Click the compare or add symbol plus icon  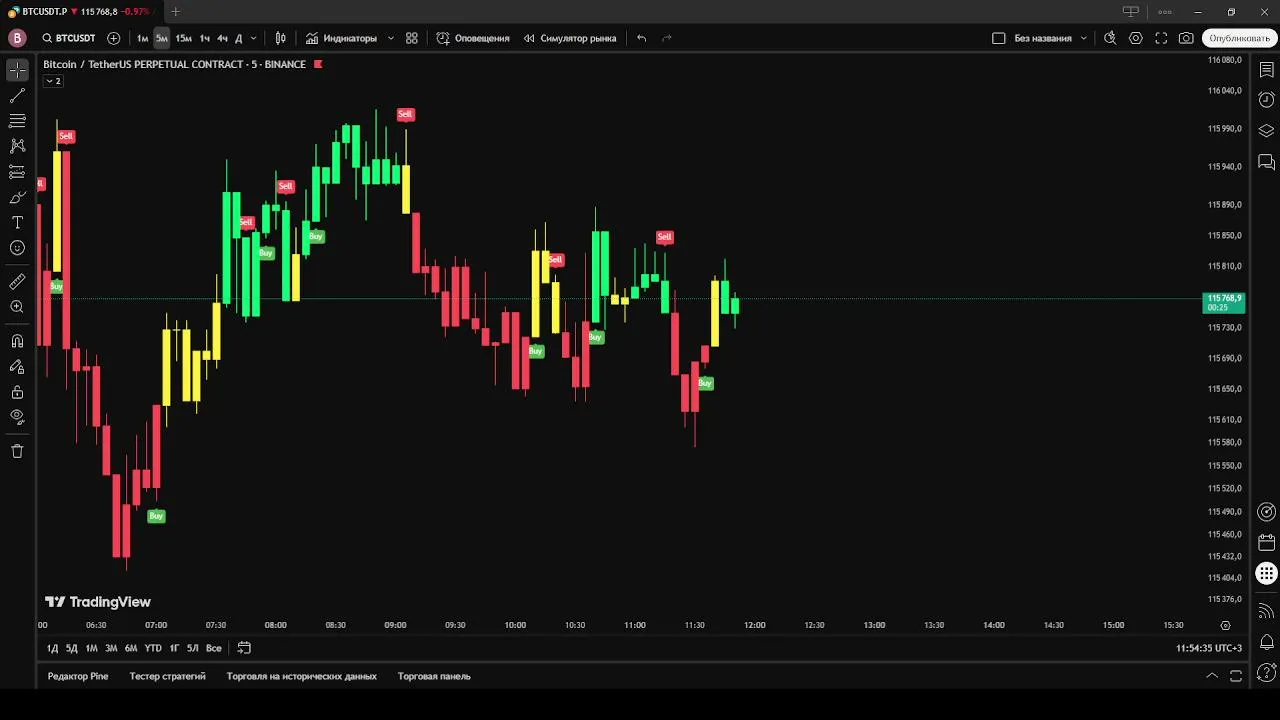pyautogui.click(x=113, y=38)
